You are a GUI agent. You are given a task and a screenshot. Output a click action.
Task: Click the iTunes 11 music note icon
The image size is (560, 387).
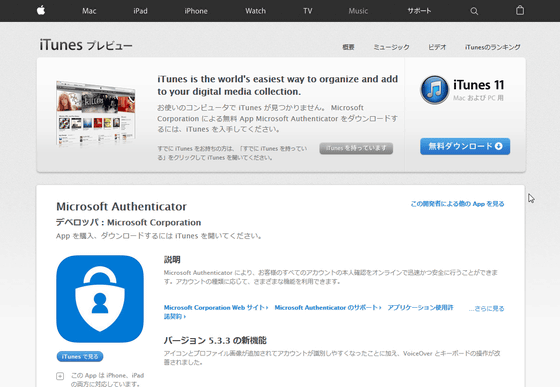[x=434, y=89]
